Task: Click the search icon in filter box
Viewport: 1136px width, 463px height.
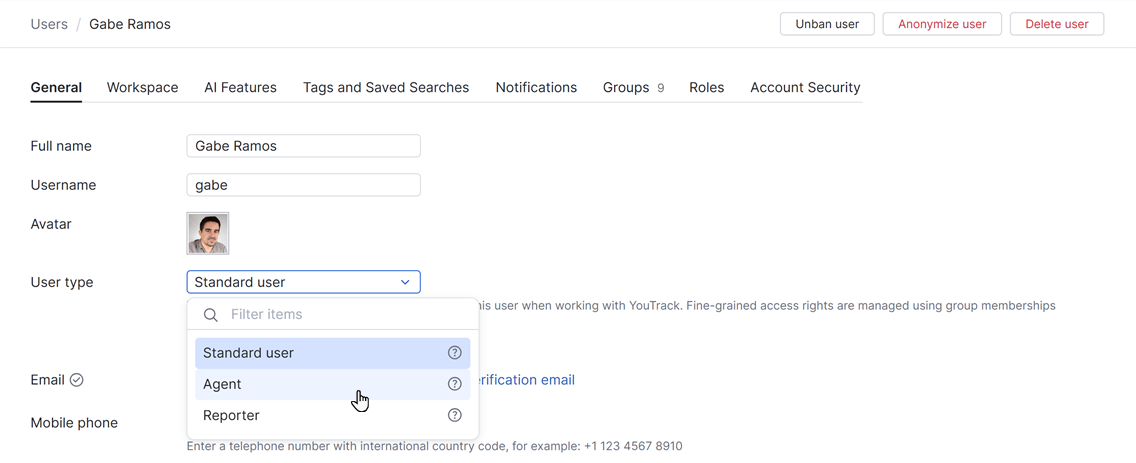Action: tap(211, 315)
